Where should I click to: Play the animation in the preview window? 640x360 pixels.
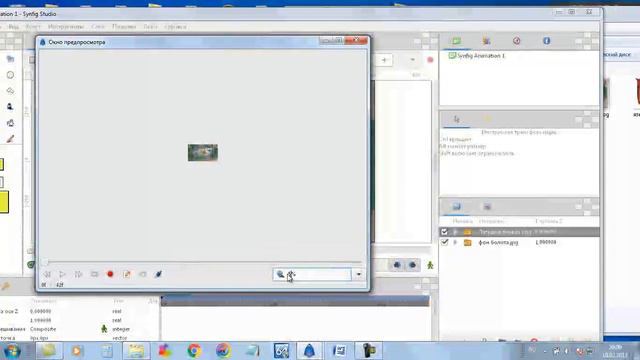coord(62,274)
